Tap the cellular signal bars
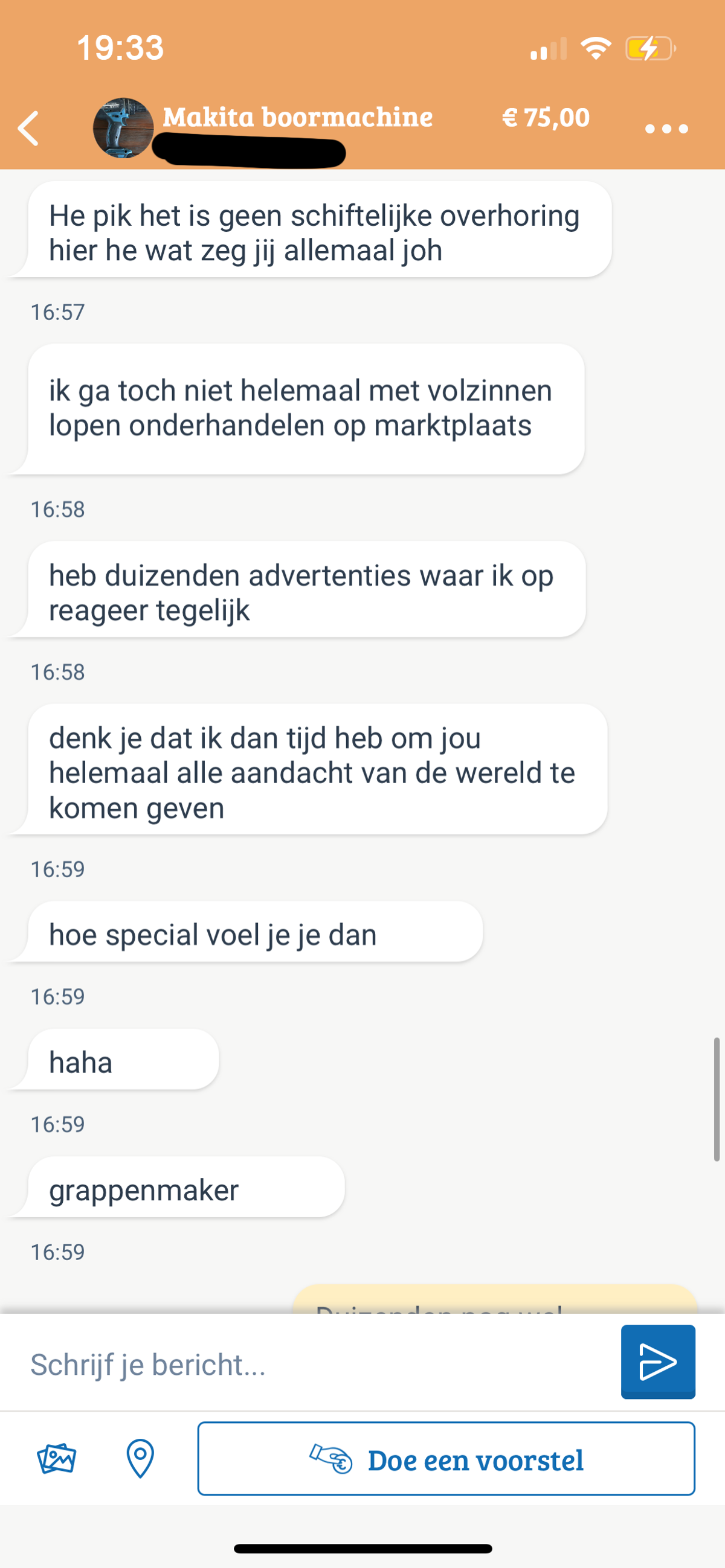 549,48
